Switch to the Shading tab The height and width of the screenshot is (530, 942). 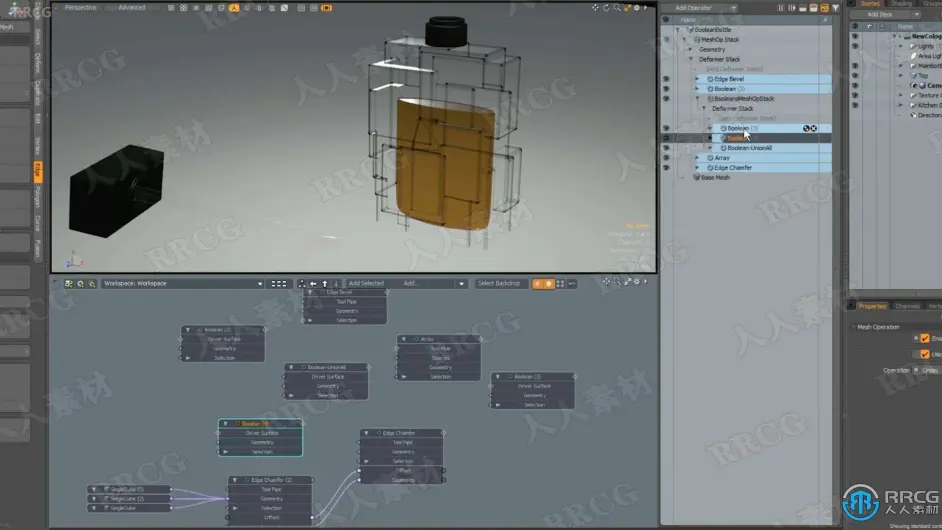point(901,4)
